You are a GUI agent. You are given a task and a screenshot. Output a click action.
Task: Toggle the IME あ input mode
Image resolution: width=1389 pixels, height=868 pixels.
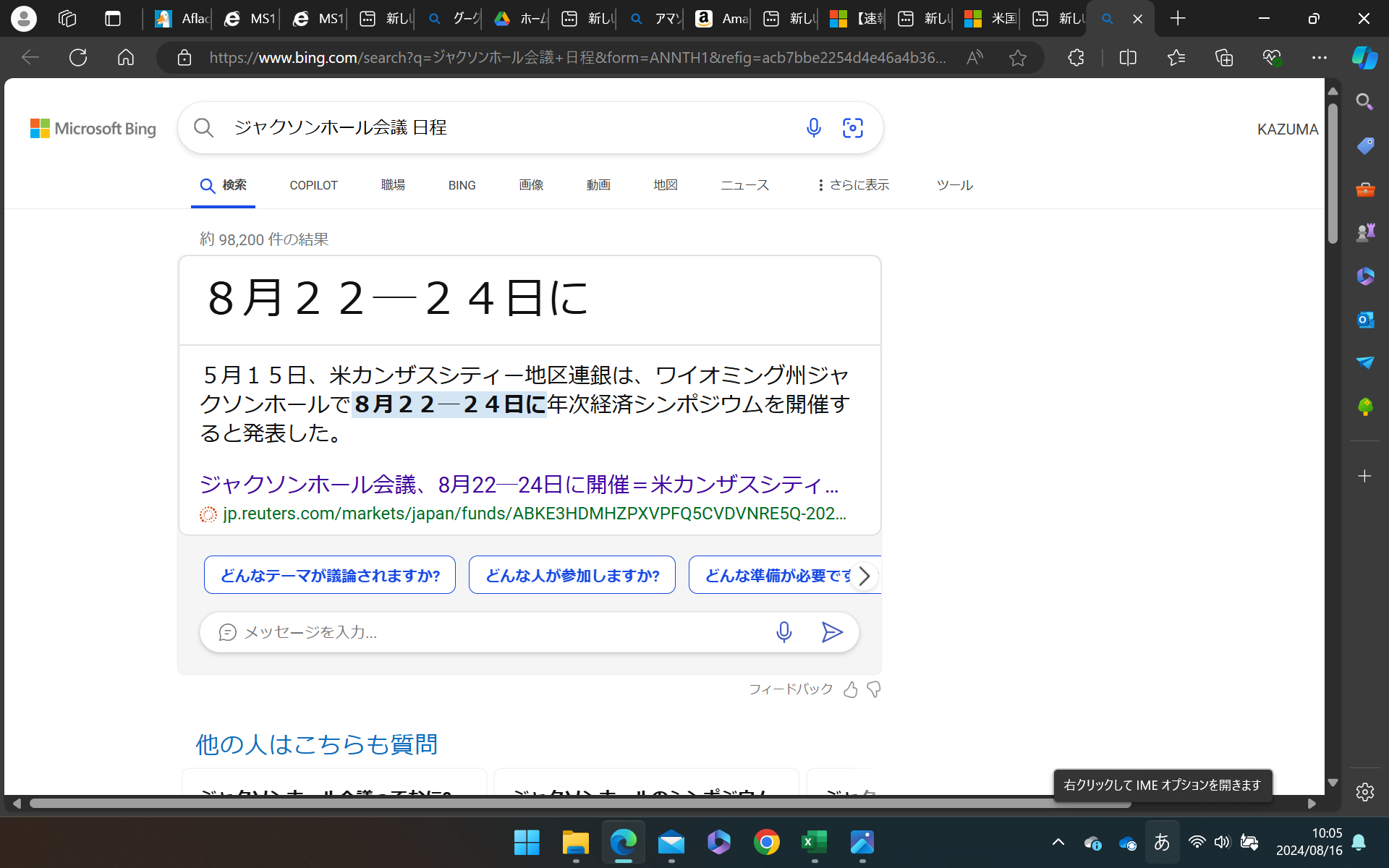coord(1162,842)
